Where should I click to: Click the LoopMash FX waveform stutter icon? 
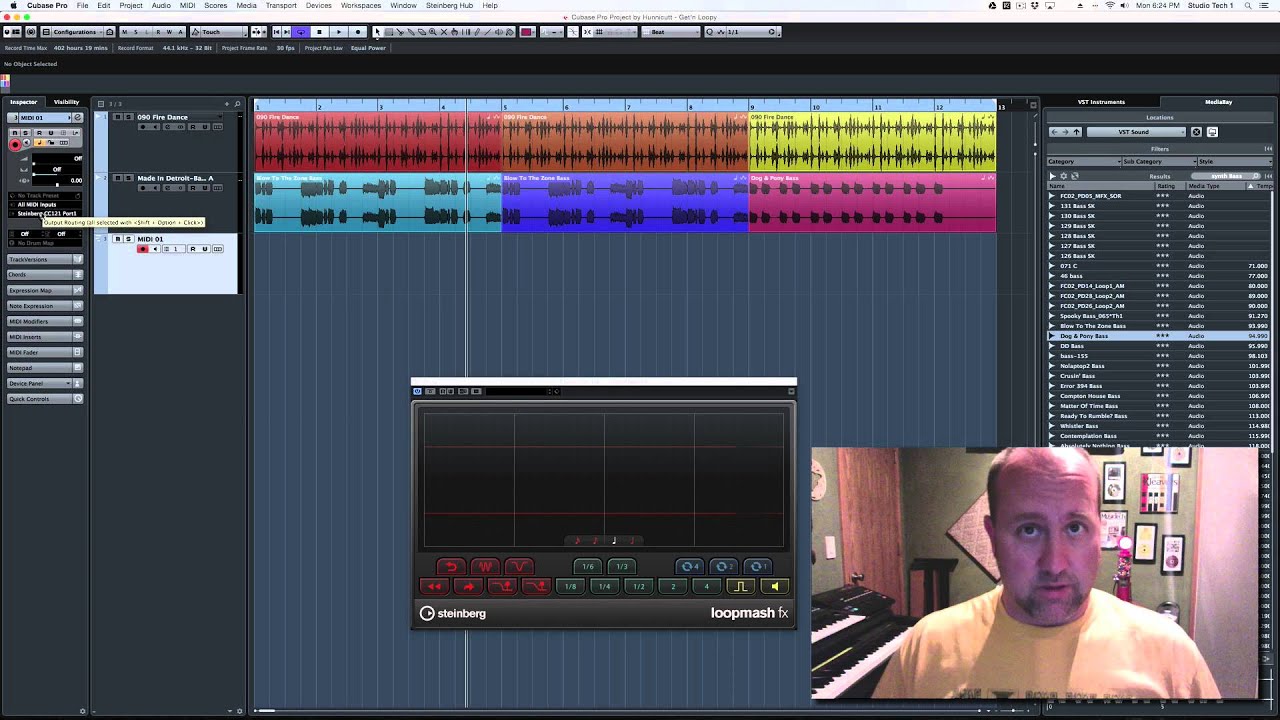[x=485, y=566]
